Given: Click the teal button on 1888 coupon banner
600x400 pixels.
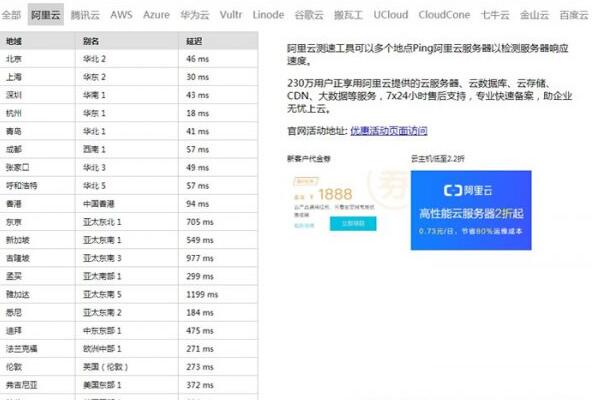Looking at the screenshot, I should tap(353, 224).
